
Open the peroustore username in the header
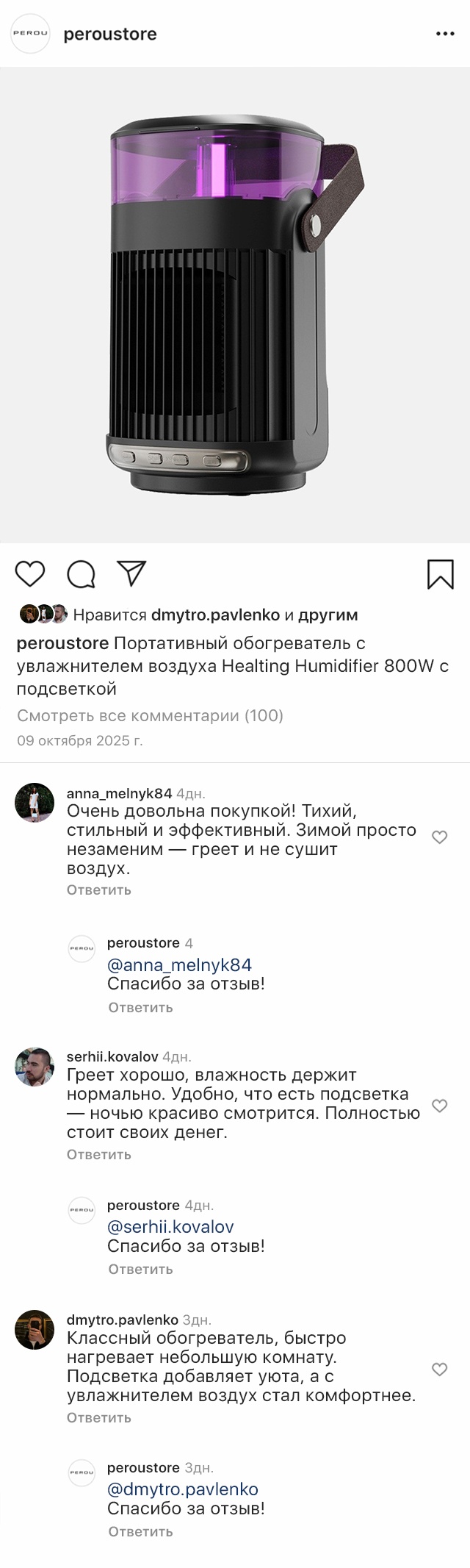(110, 34)
